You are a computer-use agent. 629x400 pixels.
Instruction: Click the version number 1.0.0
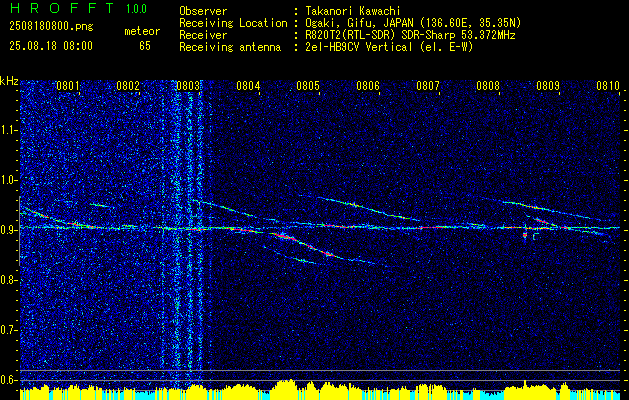[136, 9]
